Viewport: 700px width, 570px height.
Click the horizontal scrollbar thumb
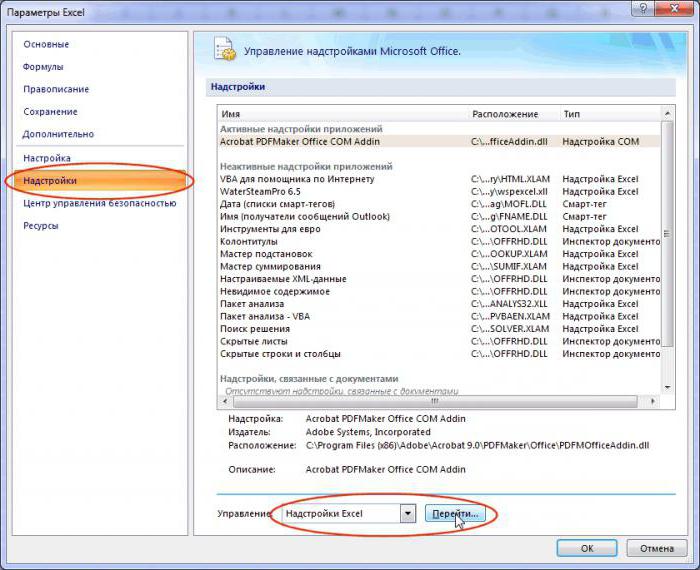435,401
